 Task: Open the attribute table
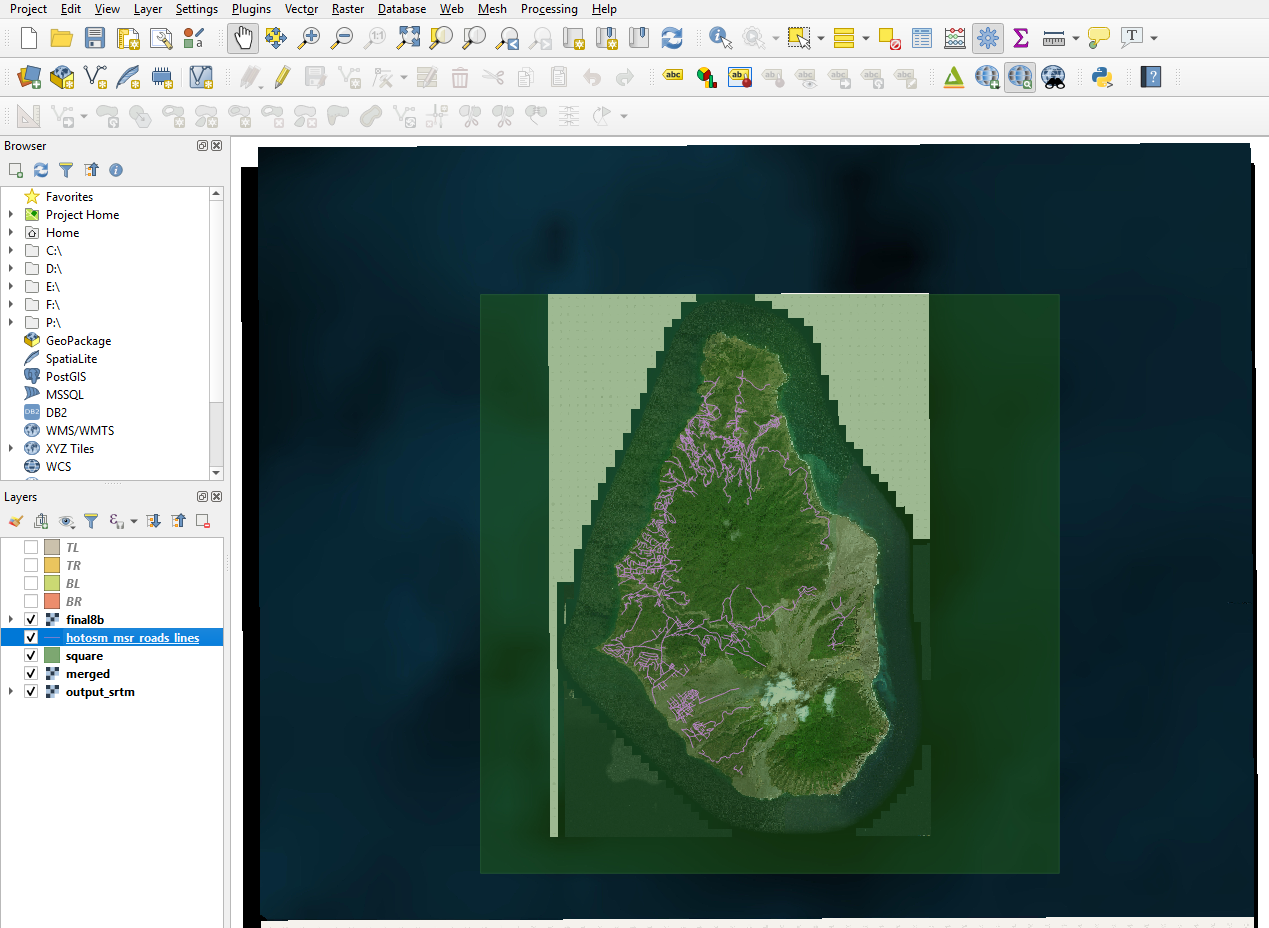pos(922,38)
